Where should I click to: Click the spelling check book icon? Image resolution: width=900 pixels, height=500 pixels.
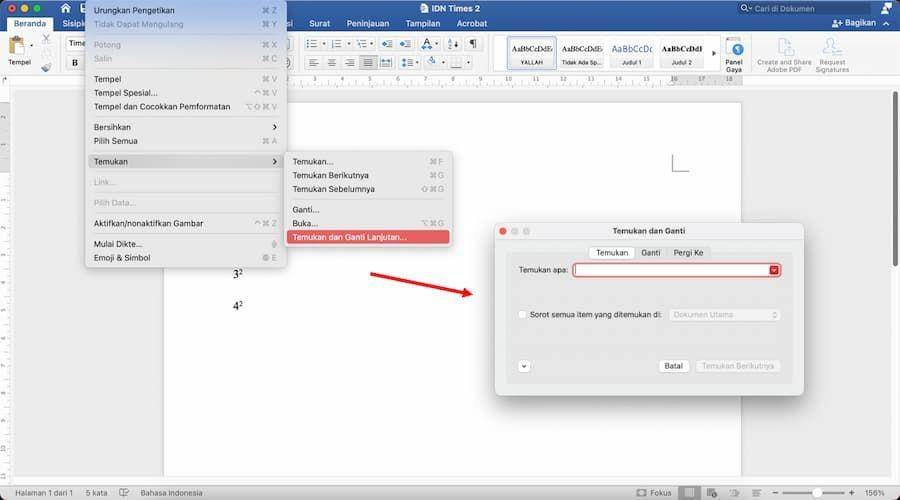[x=123, y=493]
